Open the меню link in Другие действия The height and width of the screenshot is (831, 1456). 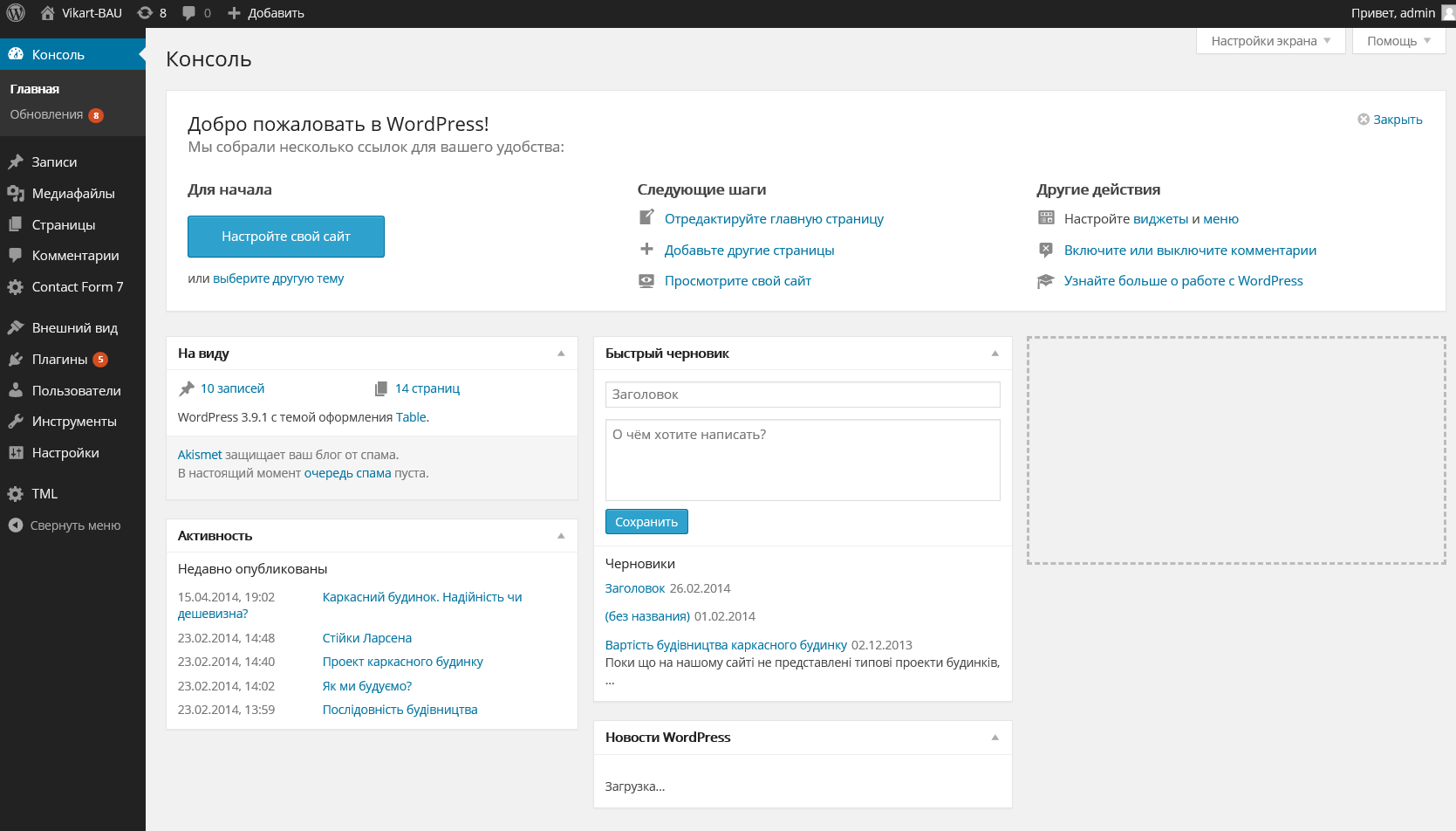(1221, 219)
